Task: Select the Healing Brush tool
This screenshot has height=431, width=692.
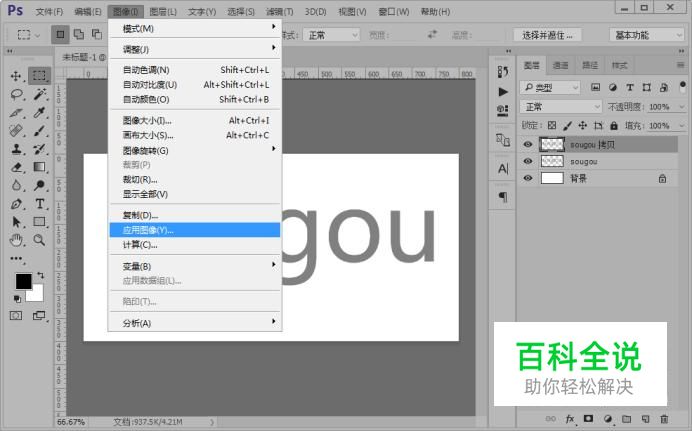Action: (x=16, y=131)
